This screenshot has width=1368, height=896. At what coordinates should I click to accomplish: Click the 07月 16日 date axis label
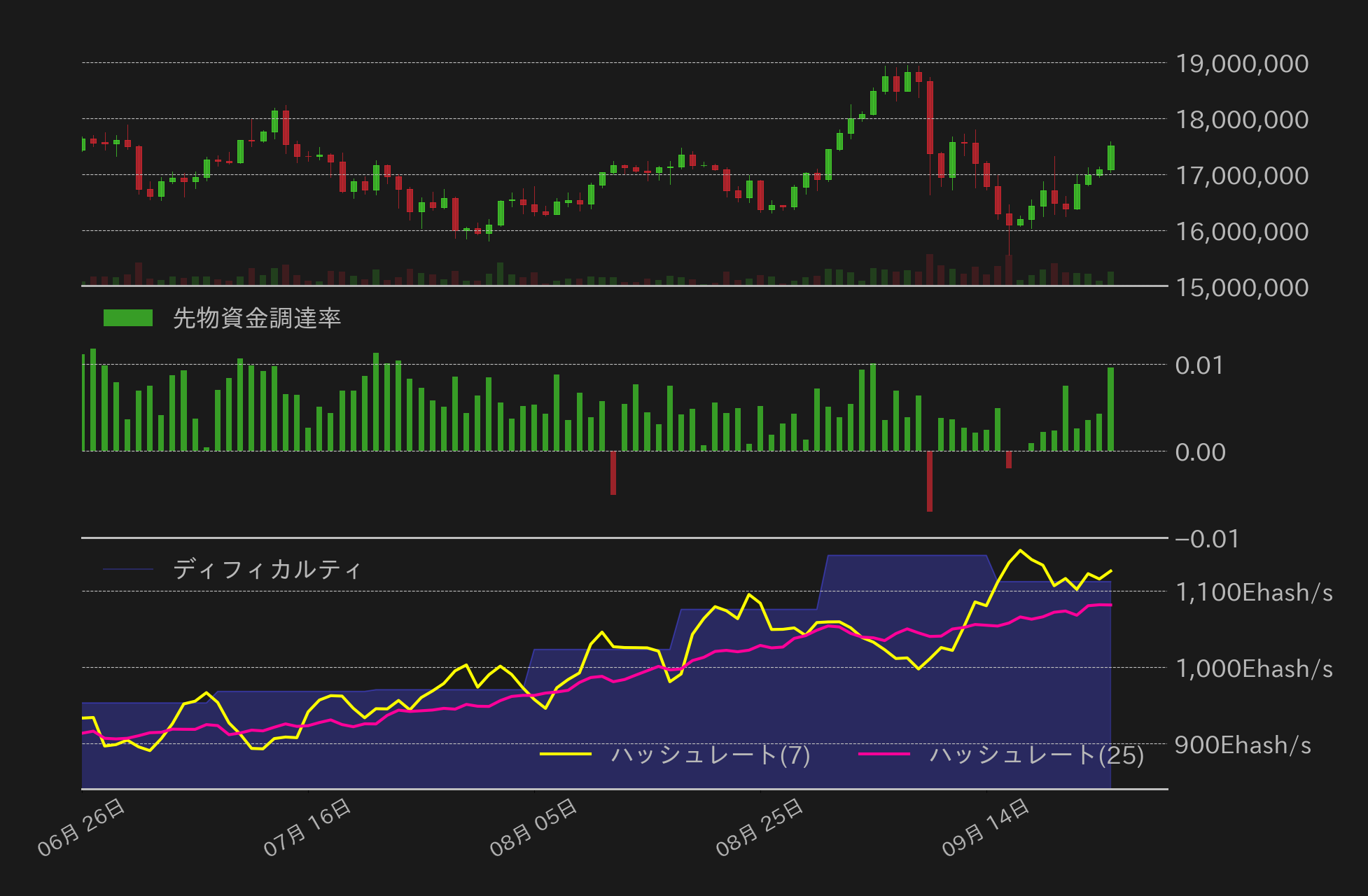click(307, 827)
